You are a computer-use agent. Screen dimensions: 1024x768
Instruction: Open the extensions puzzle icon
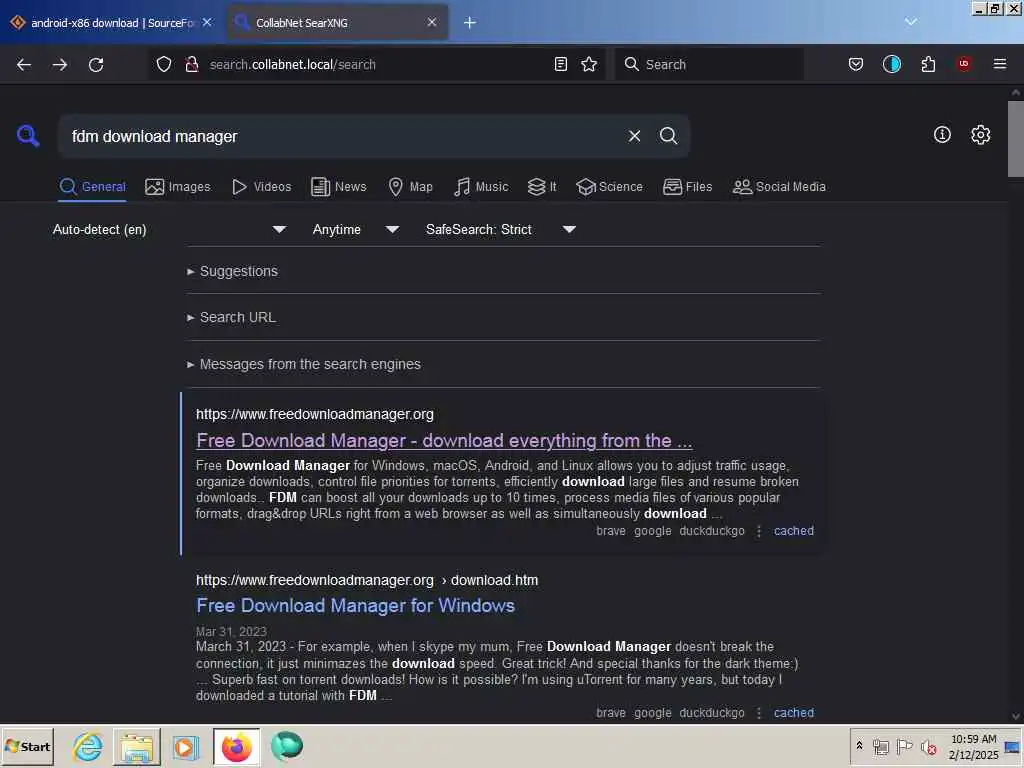click(928, 64)
